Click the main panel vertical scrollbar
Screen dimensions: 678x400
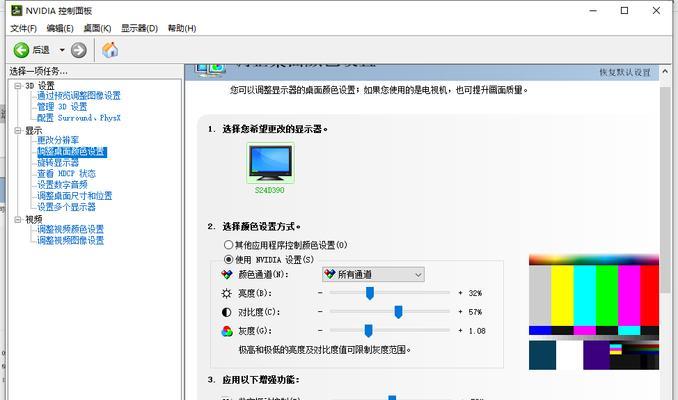[x=665, y=190]
